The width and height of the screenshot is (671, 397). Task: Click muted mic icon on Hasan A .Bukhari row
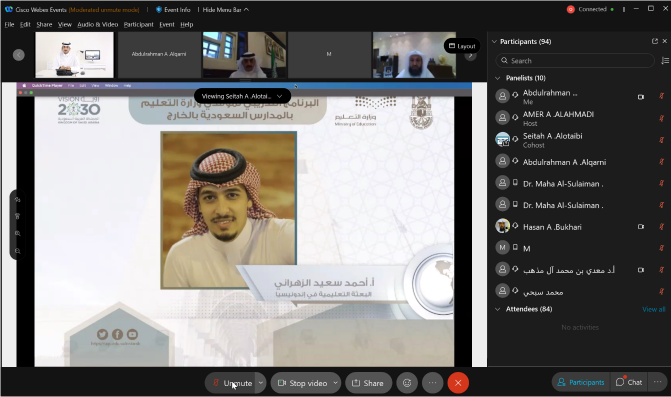pyautogui.click(x=661, y=227)
